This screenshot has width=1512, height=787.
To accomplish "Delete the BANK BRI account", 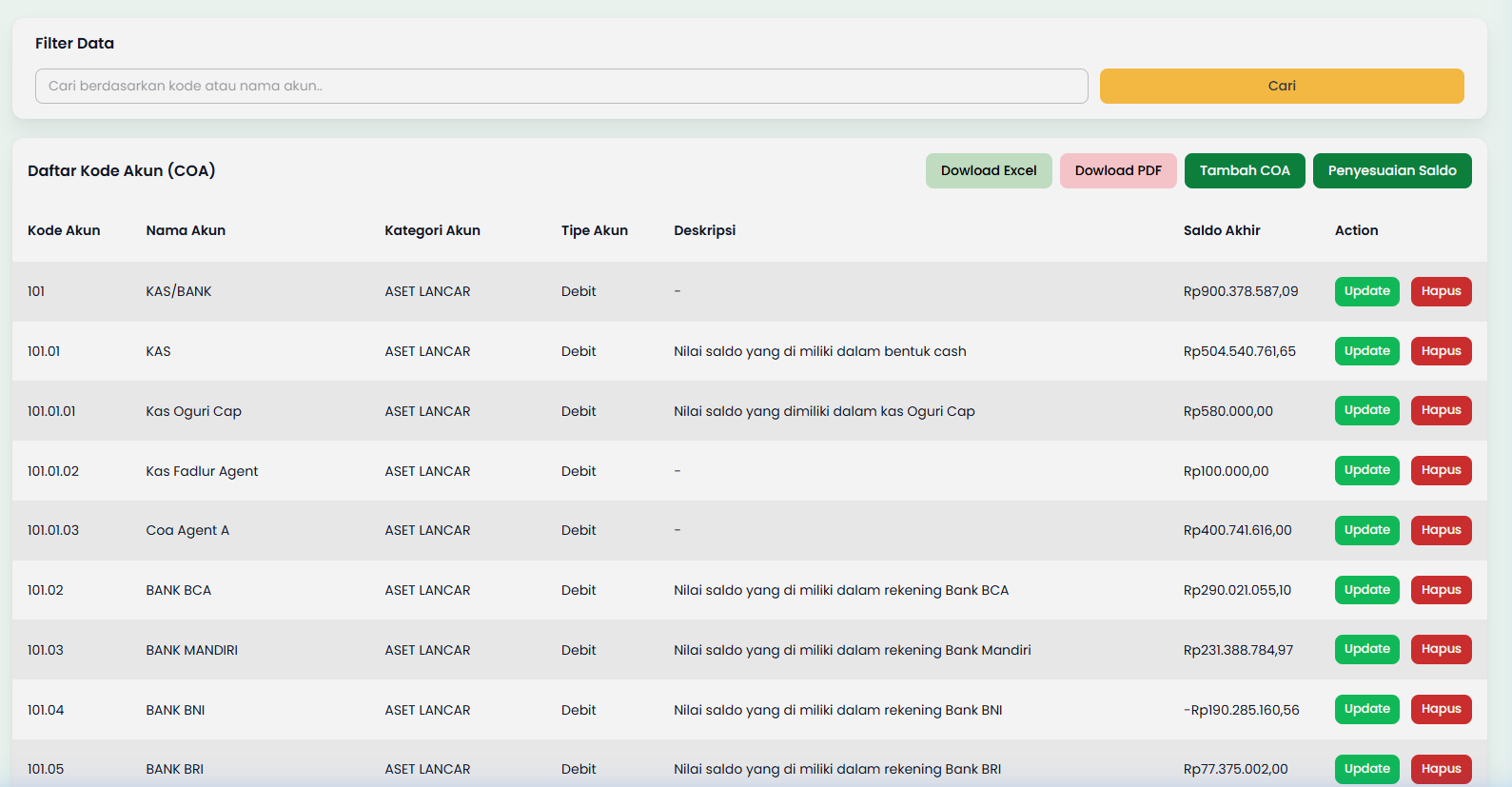I will click(1441, 768).
